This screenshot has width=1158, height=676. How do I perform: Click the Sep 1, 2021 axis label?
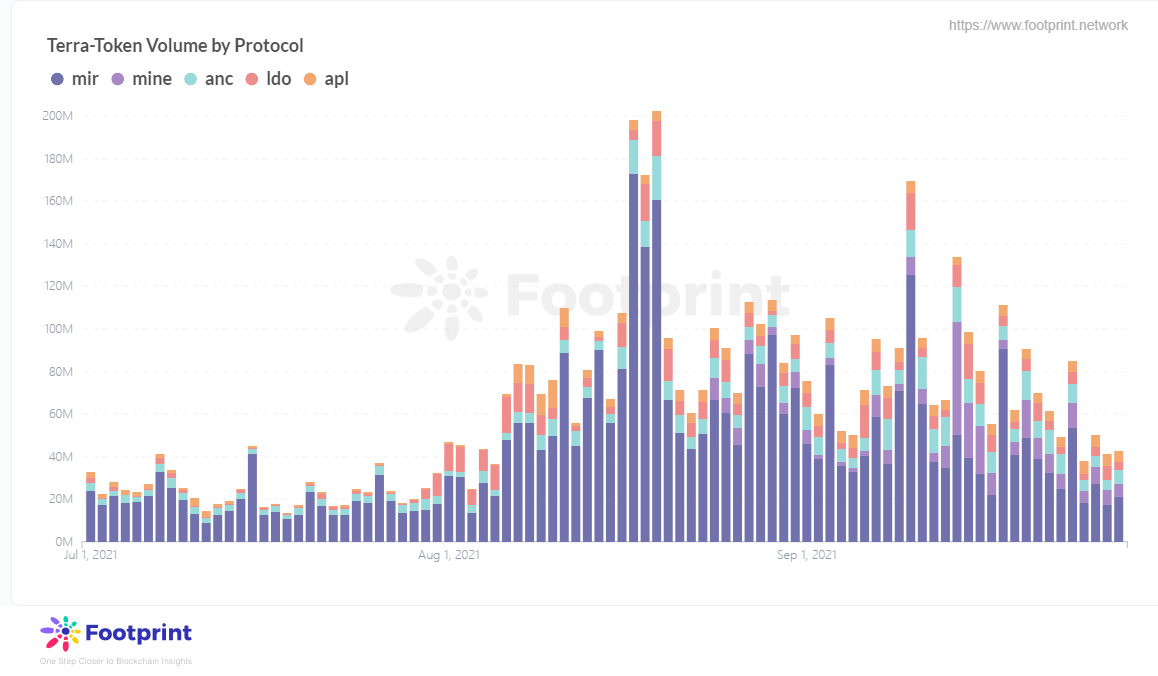(806, 554)
